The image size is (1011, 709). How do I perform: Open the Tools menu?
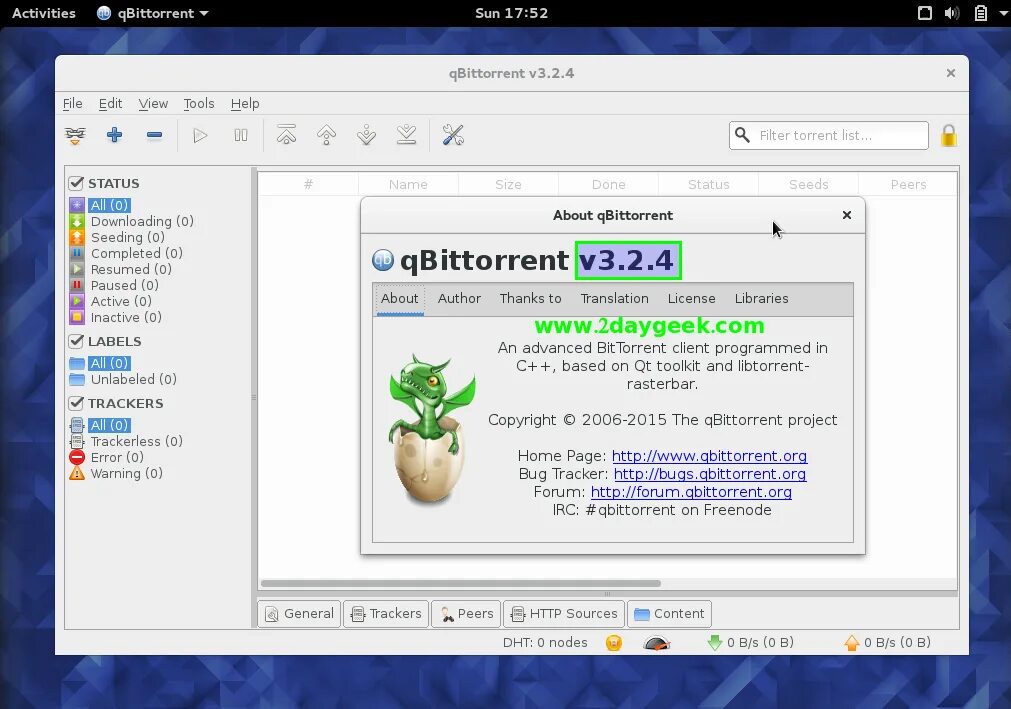(x=199, y=103)
